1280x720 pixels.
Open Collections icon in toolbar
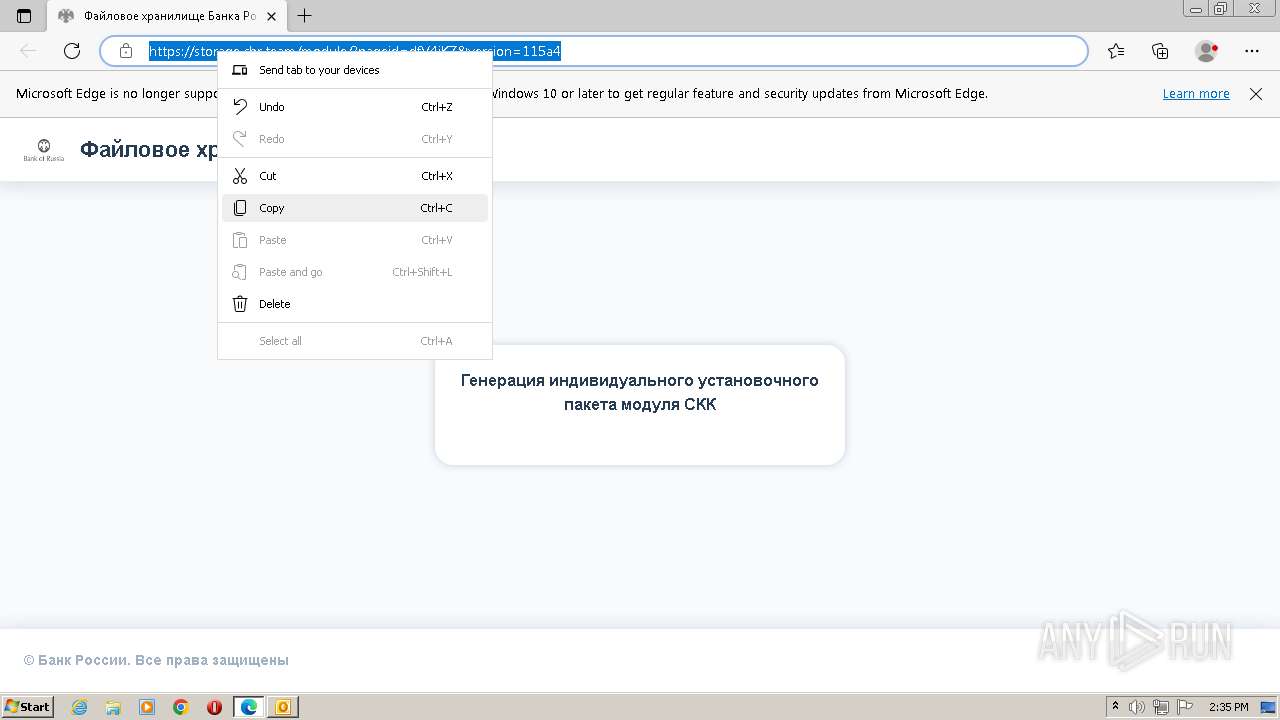pos(1160,51)
